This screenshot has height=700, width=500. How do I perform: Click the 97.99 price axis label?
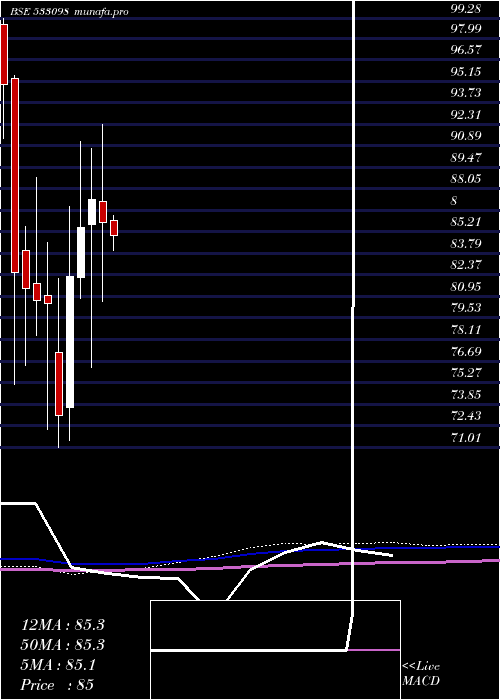point(466,29)
